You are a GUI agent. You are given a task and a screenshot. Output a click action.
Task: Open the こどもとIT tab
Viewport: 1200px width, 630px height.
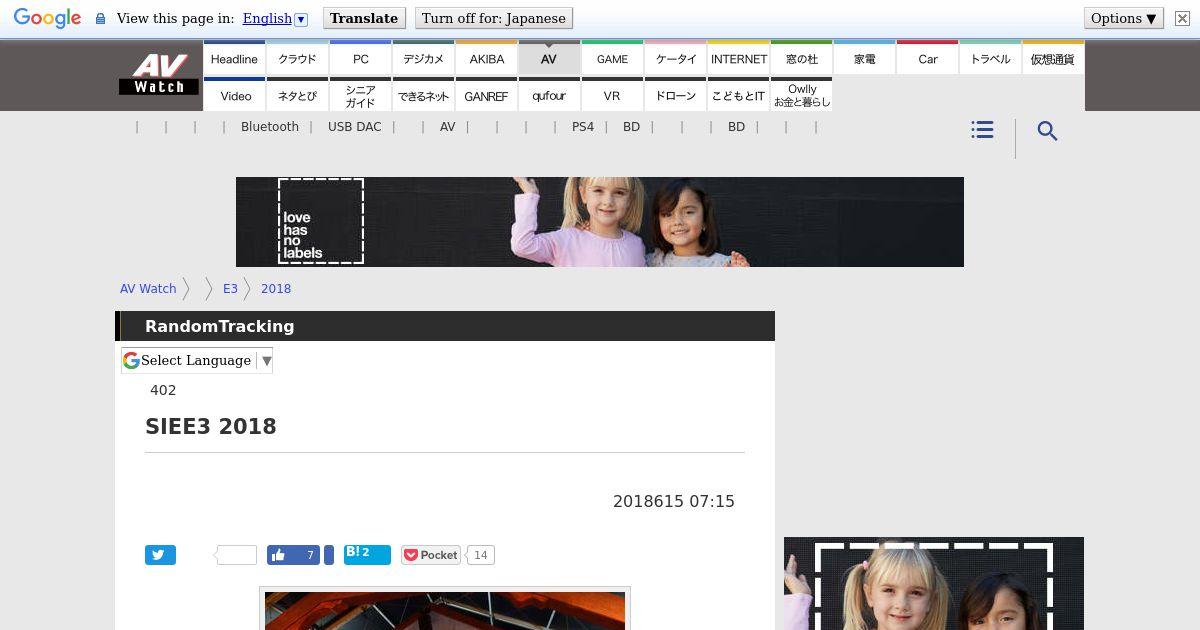click(739, 95)
